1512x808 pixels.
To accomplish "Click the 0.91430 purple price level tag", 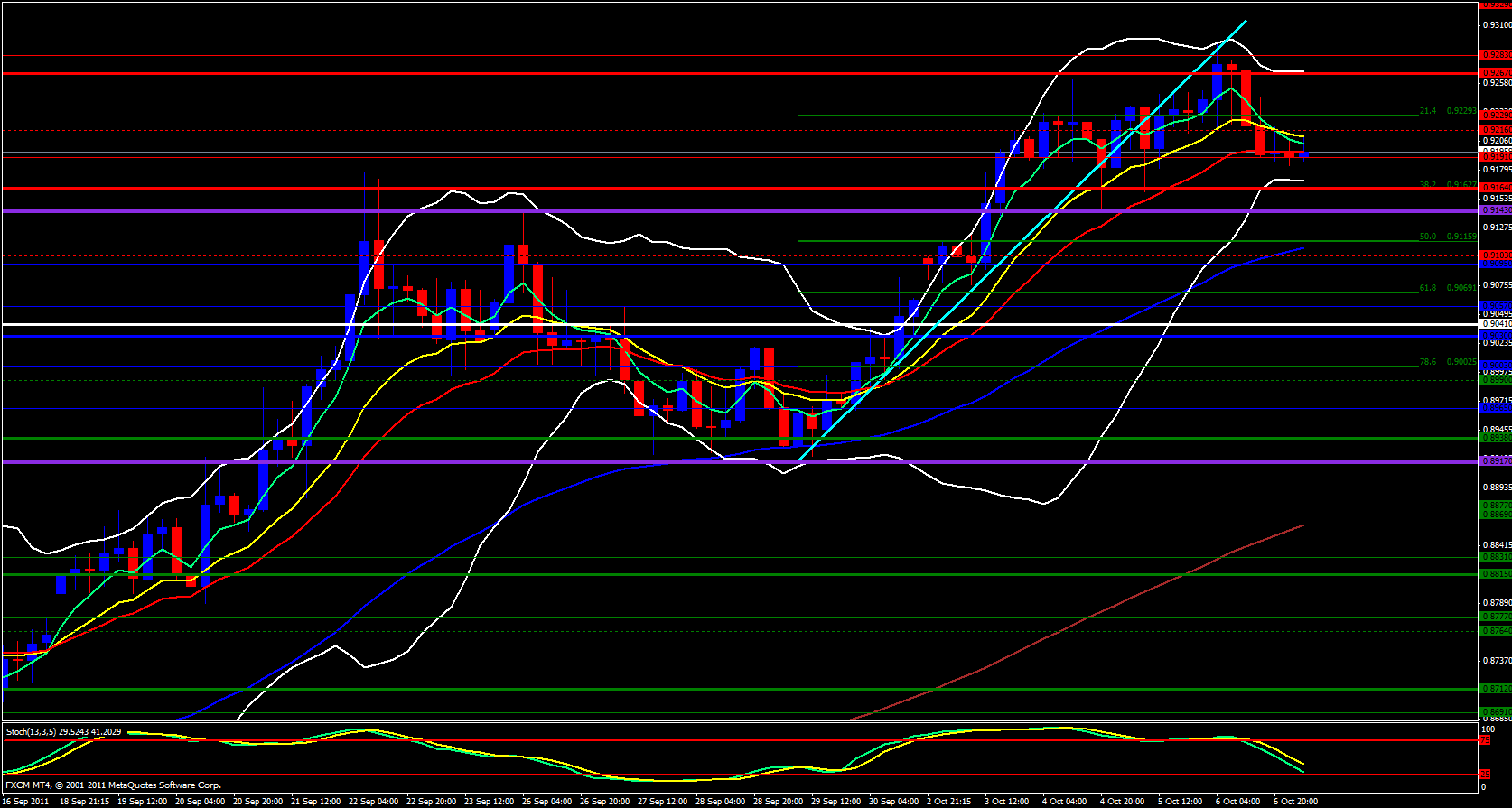I will point(1496,210).
